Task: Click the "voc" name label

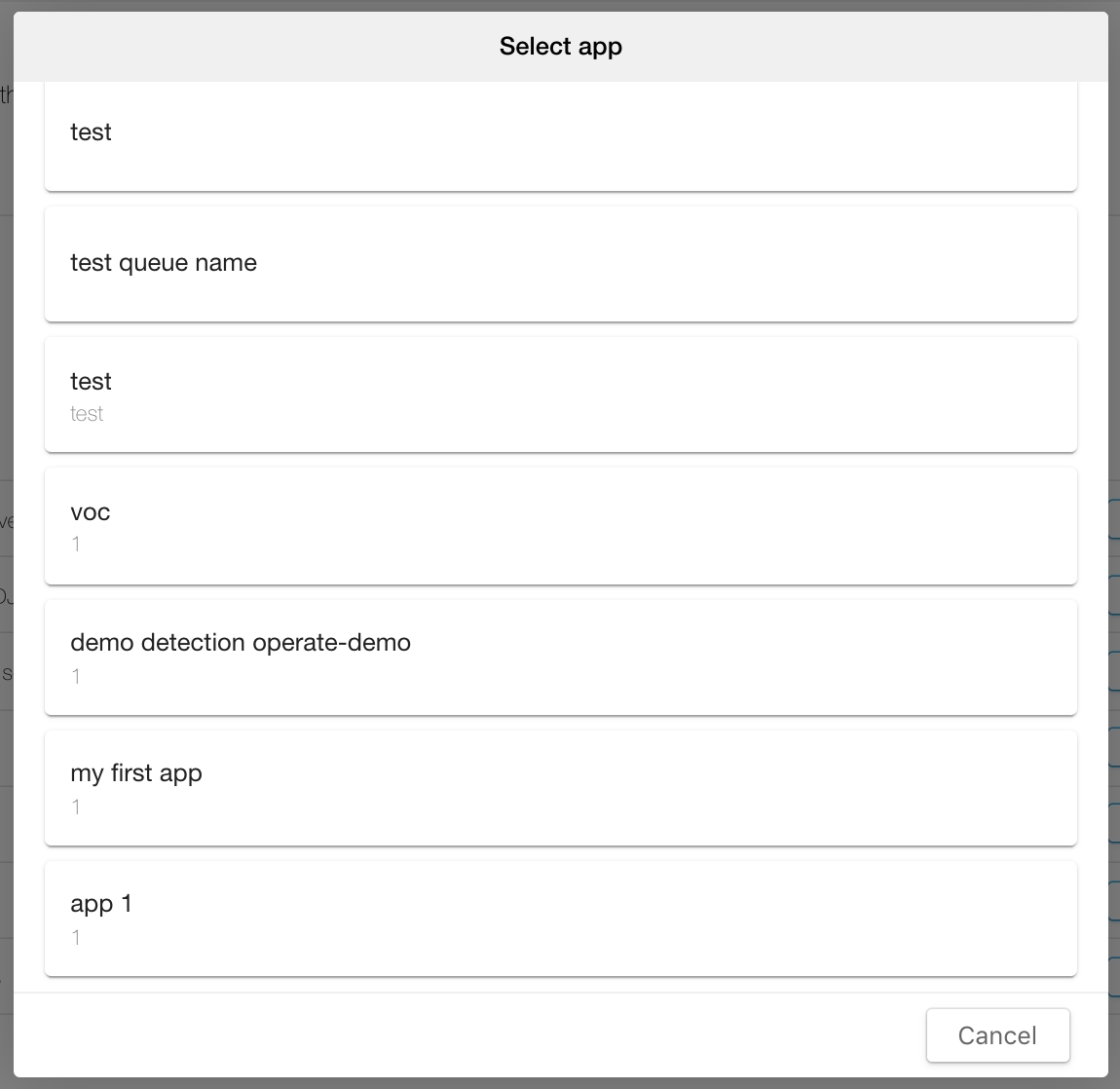Action: tap(91, 512)
